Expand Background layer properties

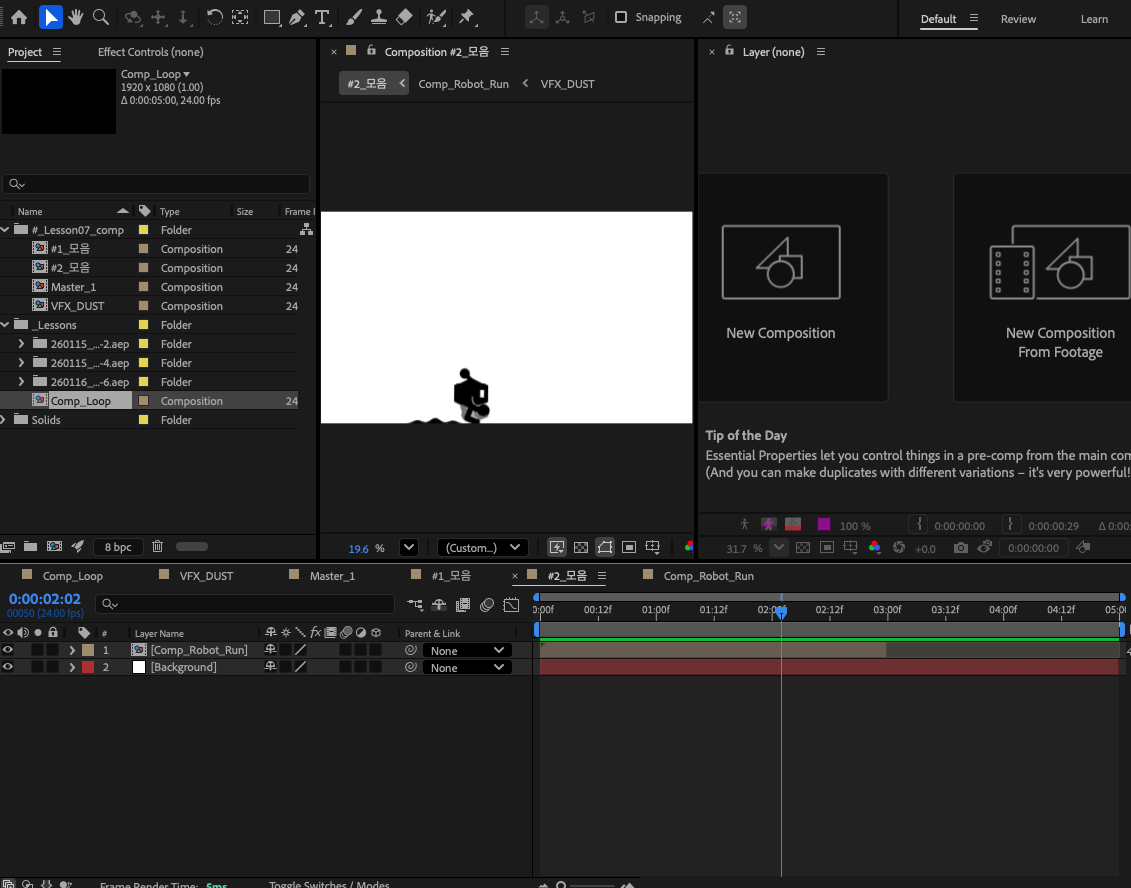(x=71, y=667)
